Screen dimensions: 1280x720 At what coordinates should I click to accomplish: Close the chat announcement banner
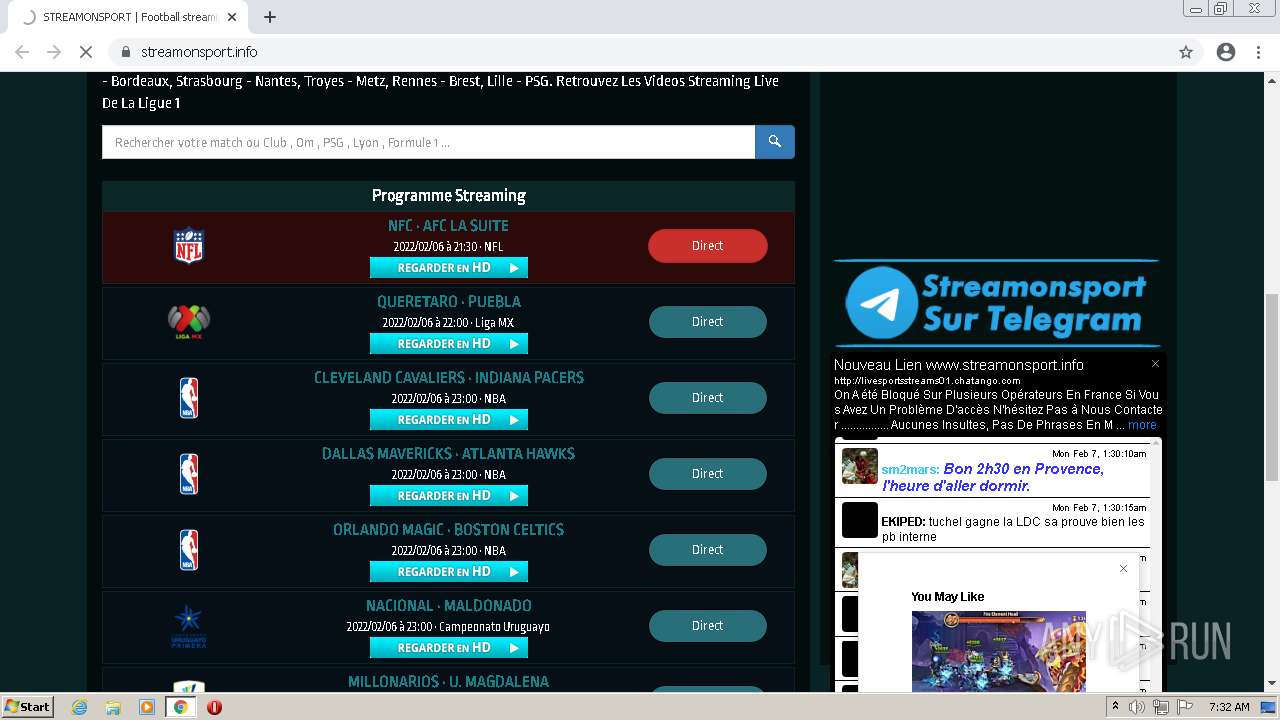1155,364
